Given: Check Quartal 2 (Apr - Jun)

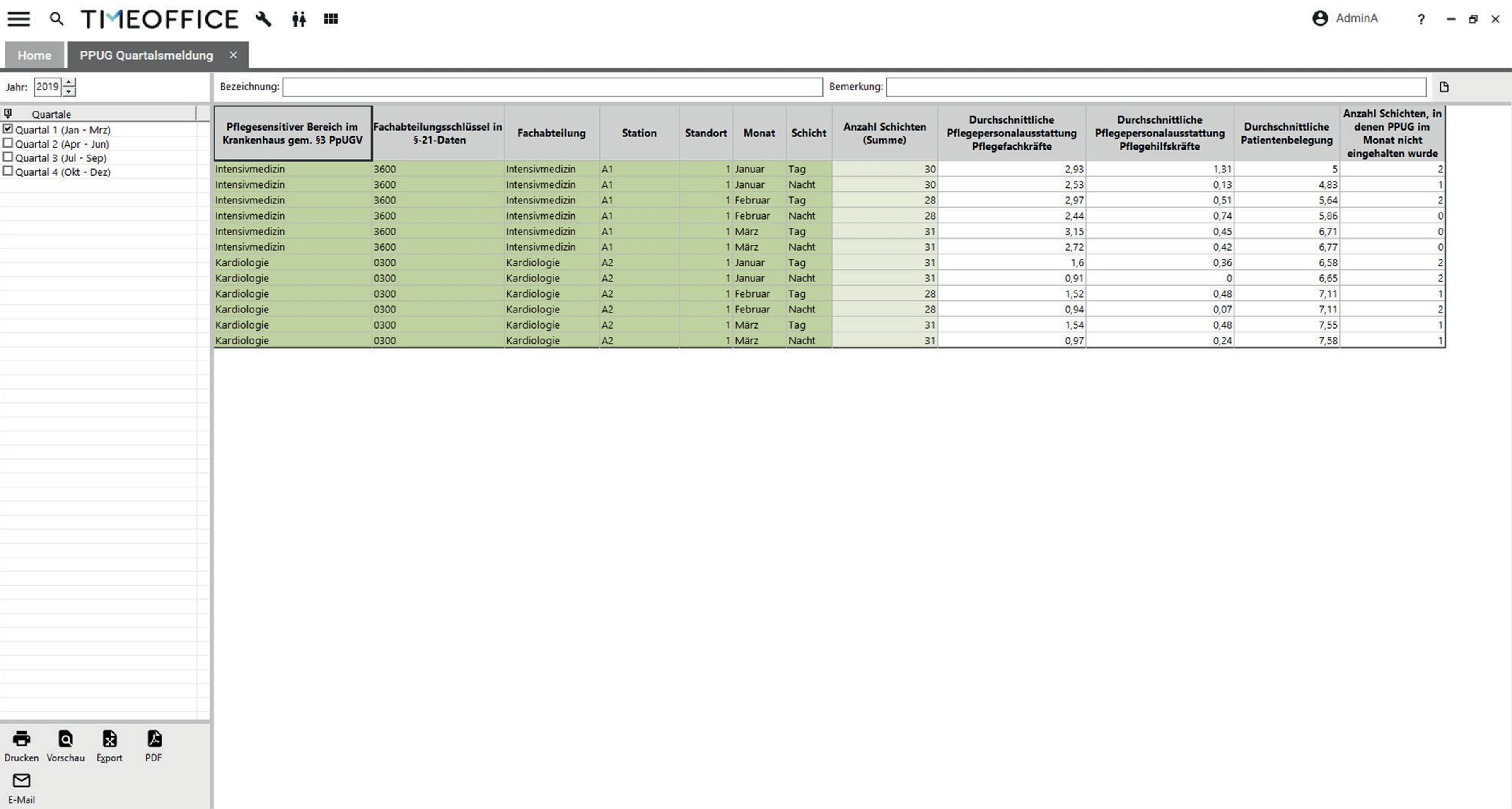Looking at the screenshot, I should coord(7,143).
